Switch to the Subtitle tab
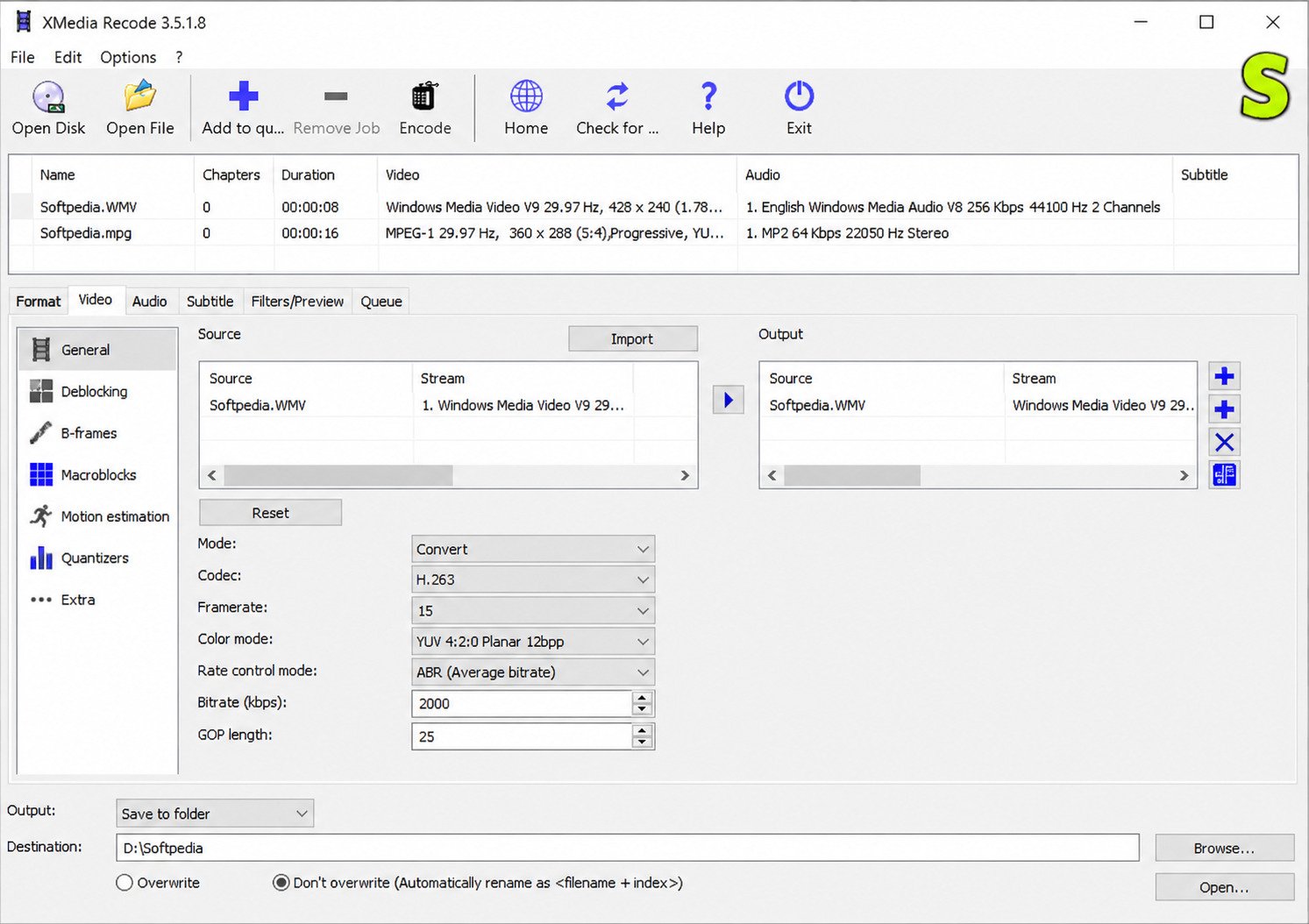The width and height of the screenshot is (1309, 924). [210, 302]
